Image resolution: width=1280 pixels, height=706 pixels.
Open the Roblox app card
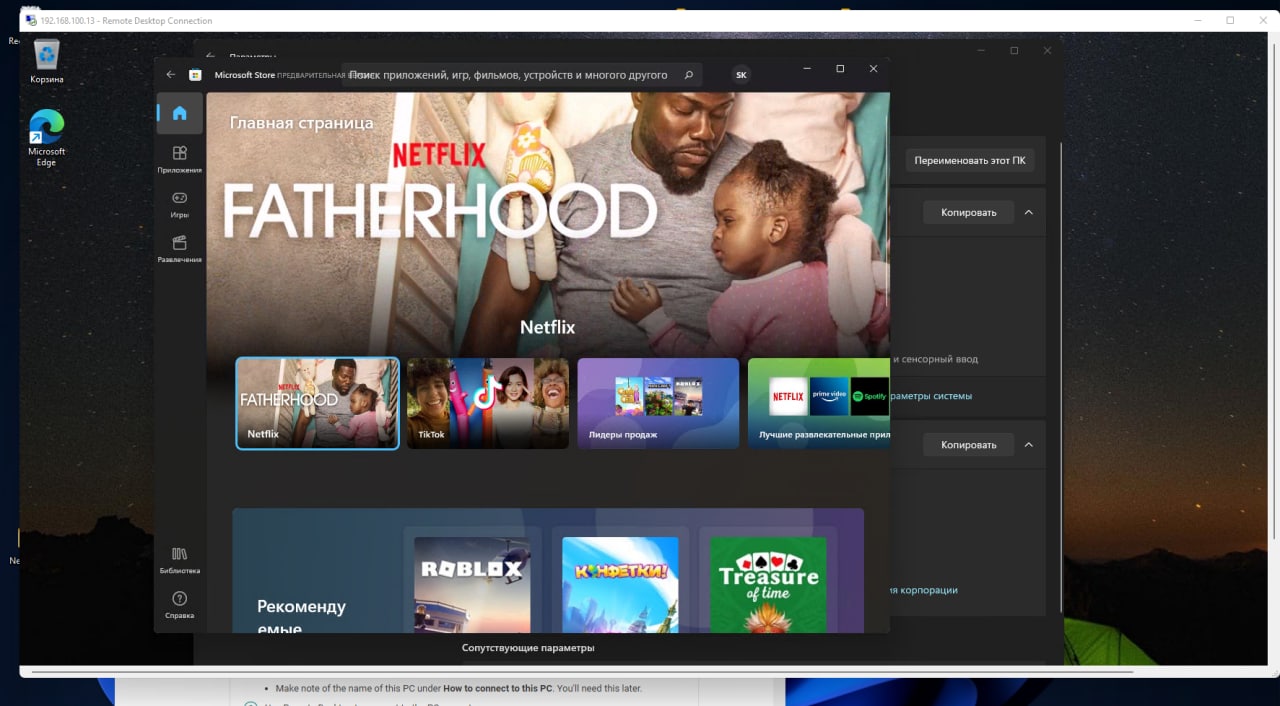(472, 582)
